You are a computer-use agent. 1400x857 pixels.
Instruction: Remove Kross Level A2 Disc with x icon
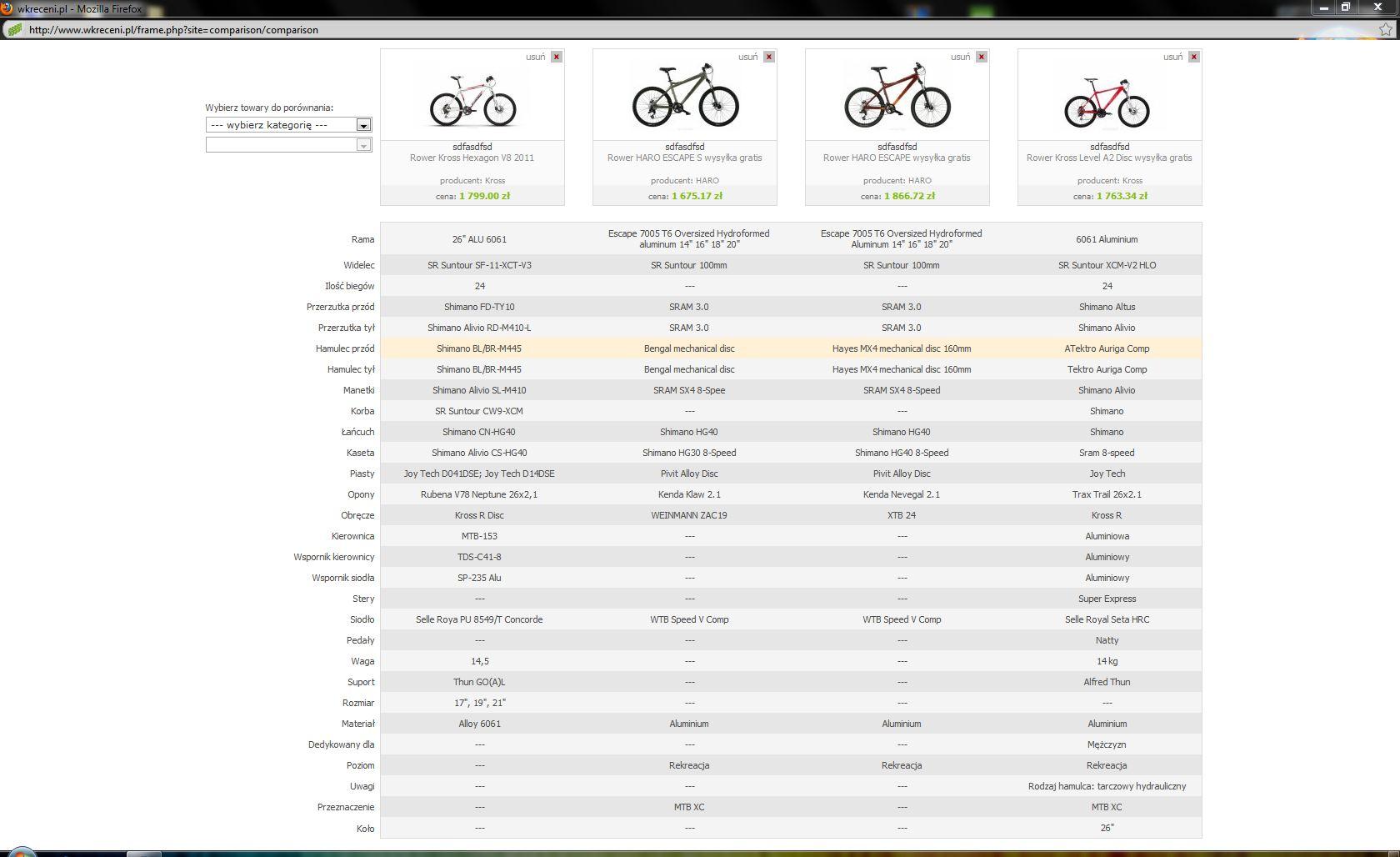tap(1194, 57)
